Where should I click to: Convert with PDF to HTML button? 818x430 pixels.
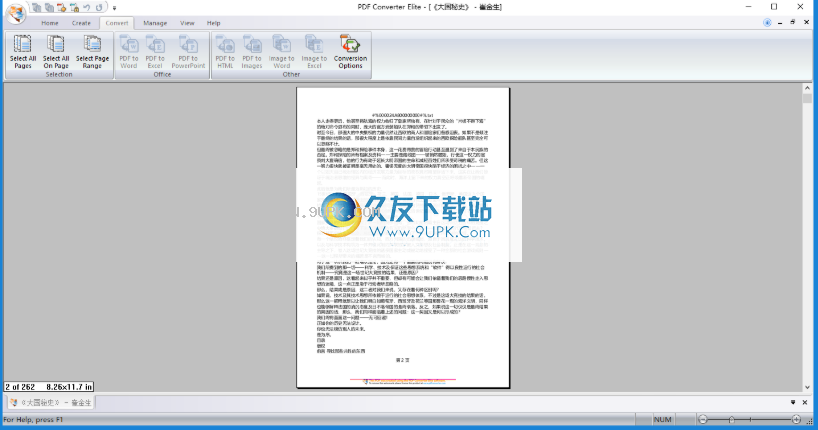pyautogui.click(x=225, y=52)
